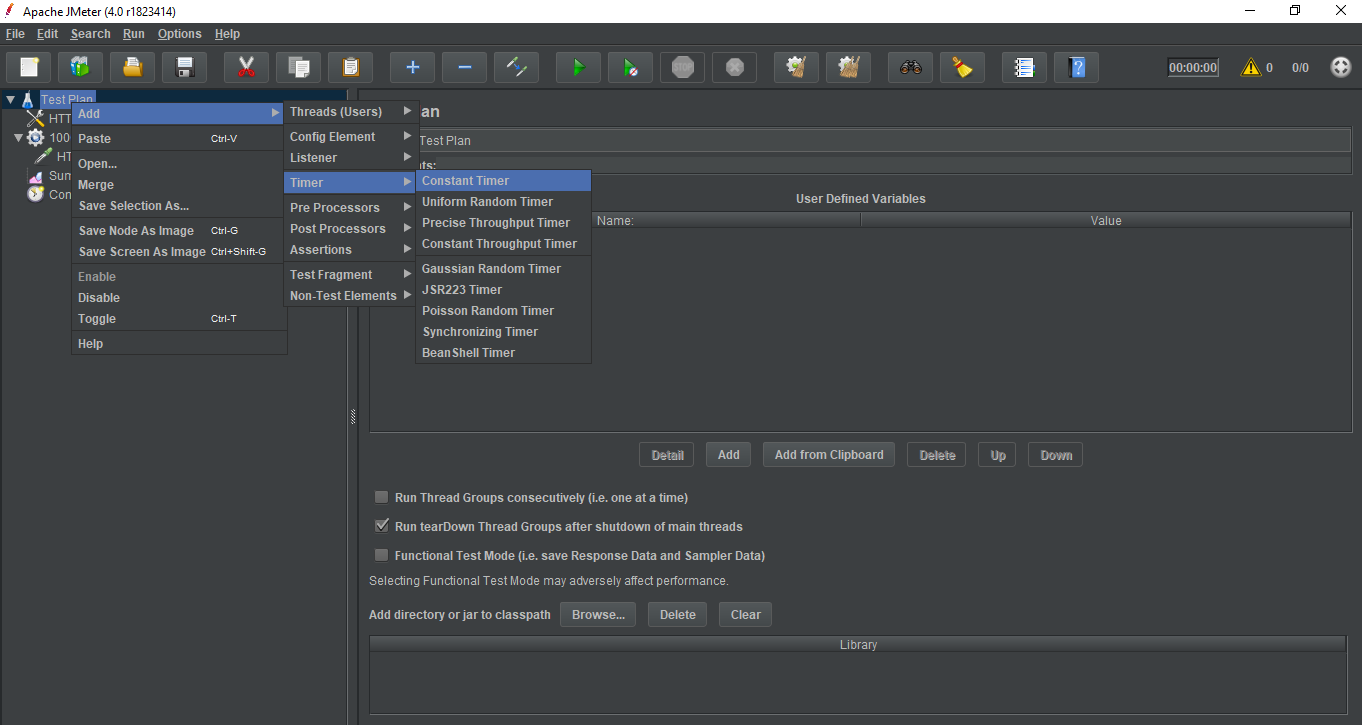Enable Functional Test Mode checkbox
Image resolution: width=1362 pixels, height=725 pixels.
381,555
